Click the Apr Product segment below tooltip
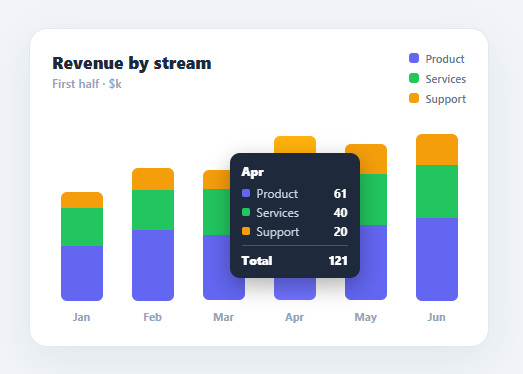 coord(295,289)
